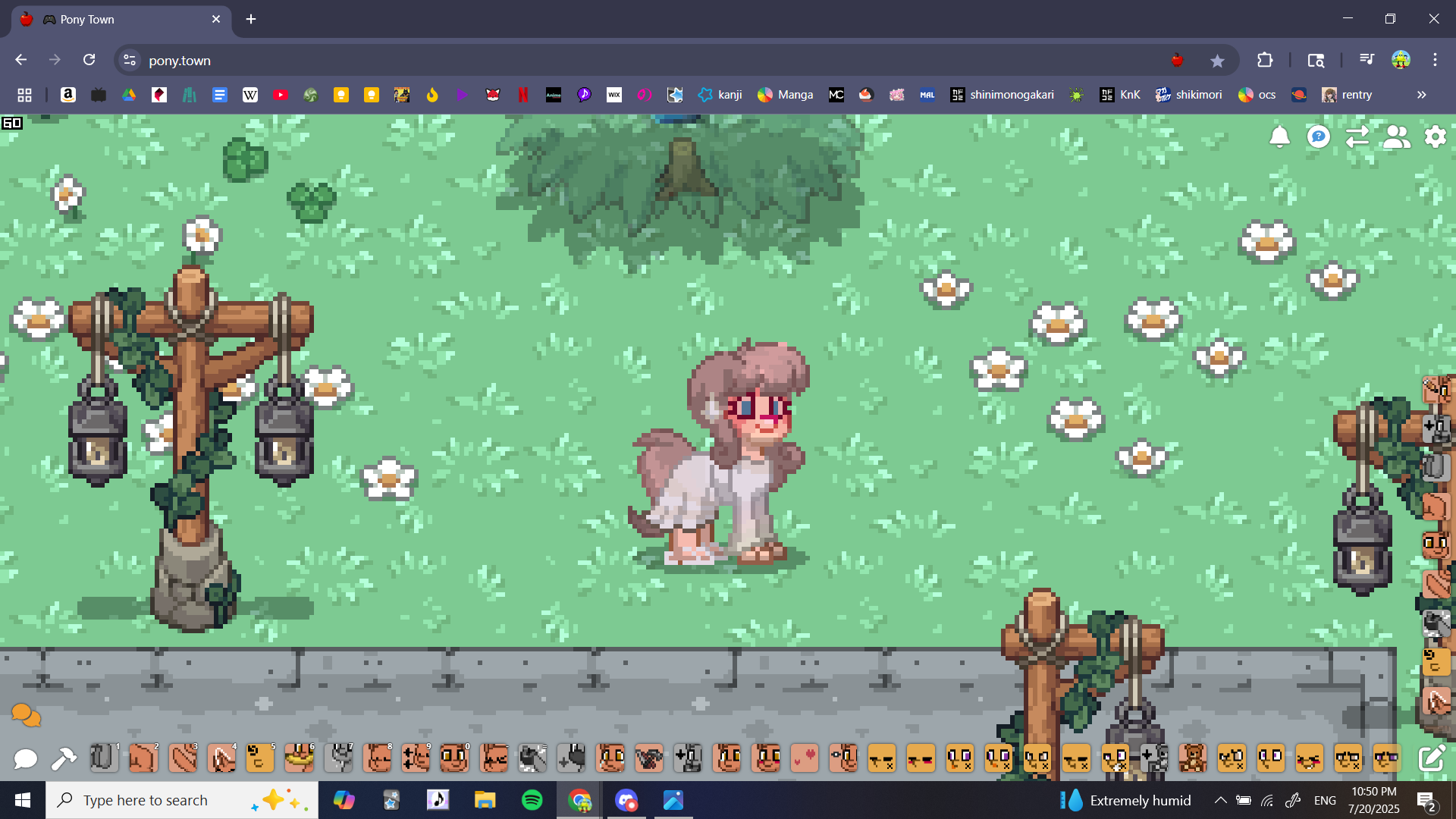Open the hammer build tool
This screenshot has height=819, width=1456.
click(64, 758)
